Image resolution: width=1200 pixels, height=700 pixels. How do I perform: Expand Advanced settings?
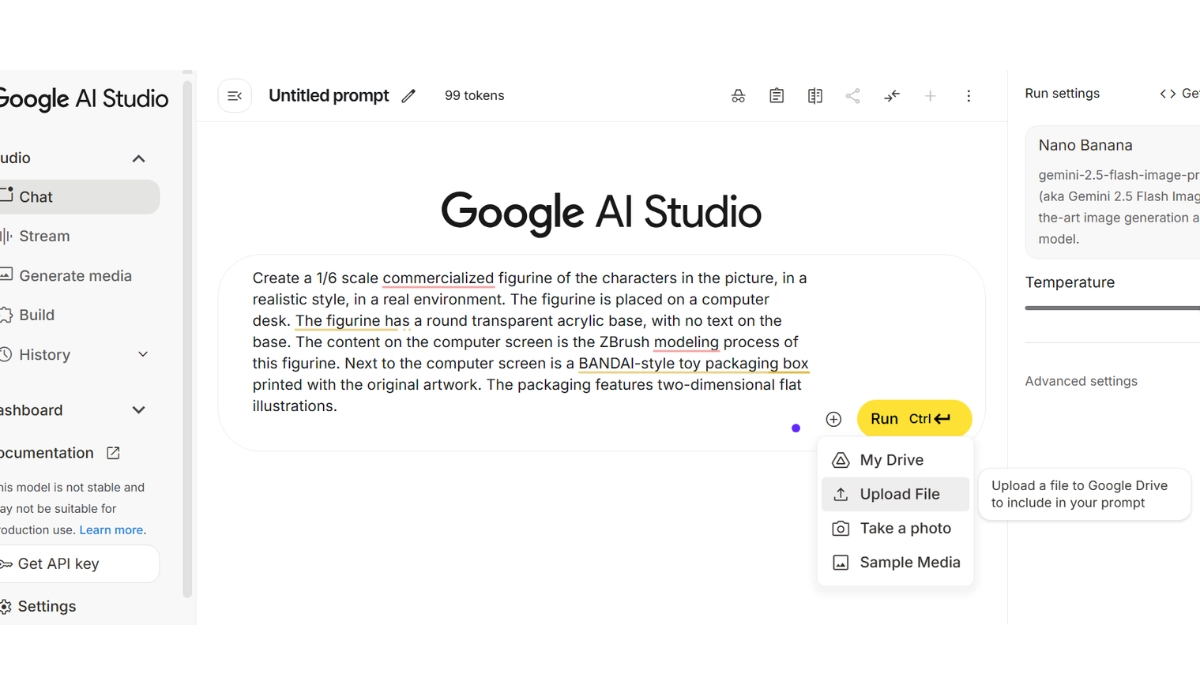(x=1081, y=381)
